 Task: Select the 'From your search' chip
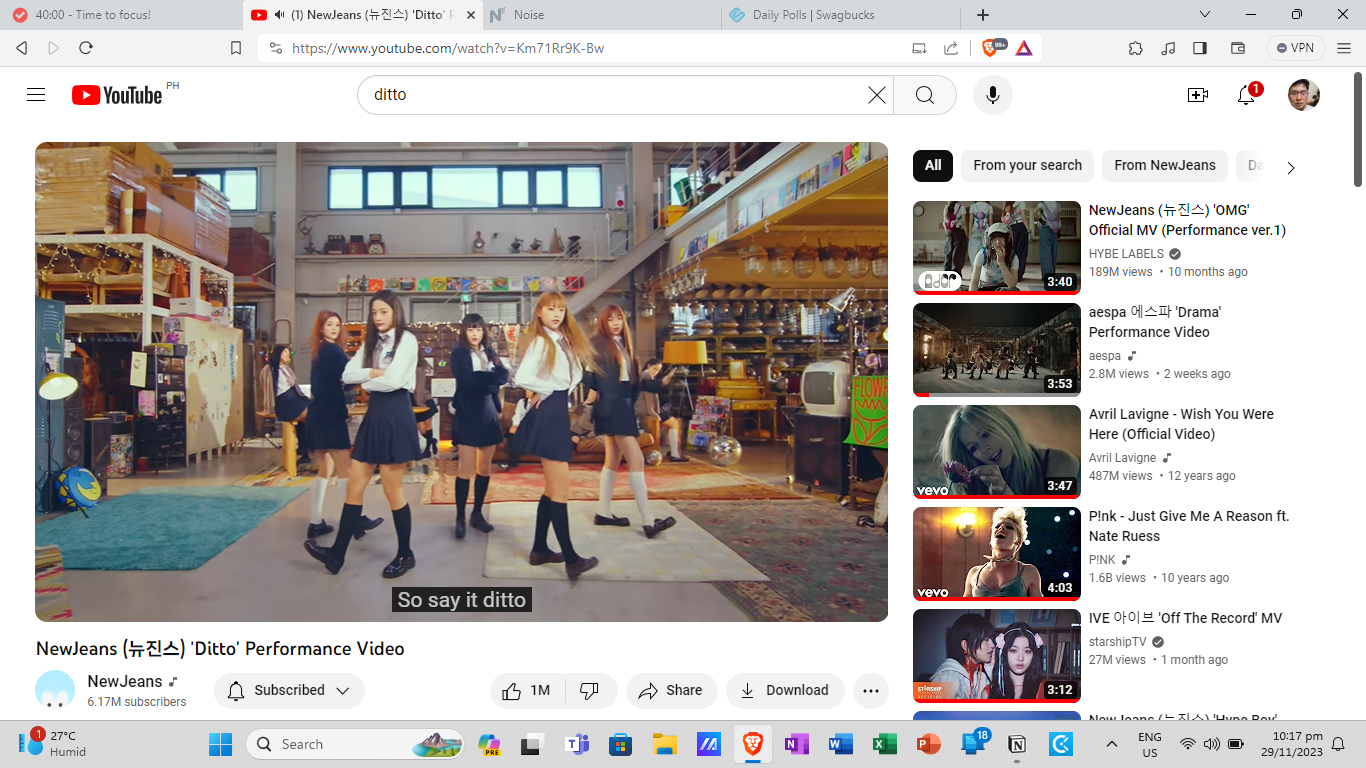tap(1027, 165)
